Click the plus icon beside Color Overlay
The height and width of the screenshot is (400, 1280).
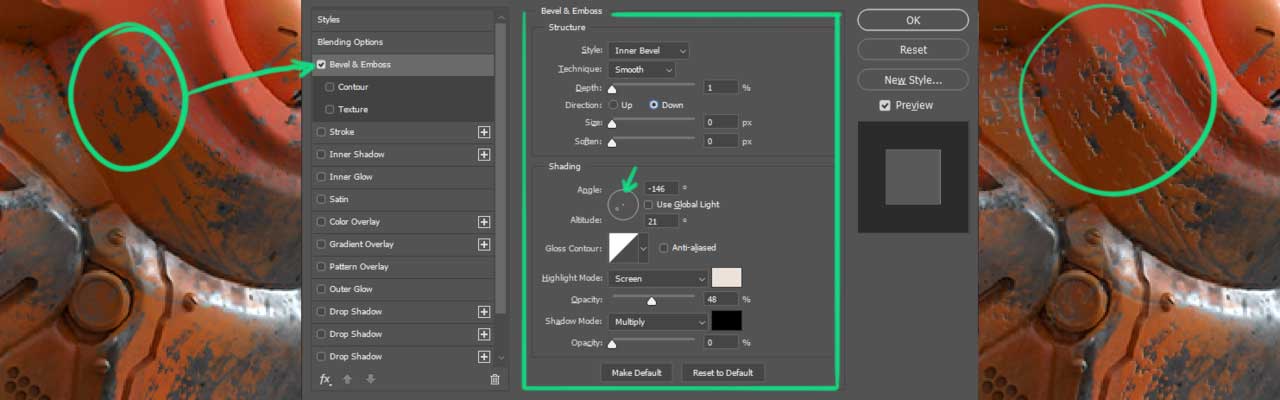484,222
